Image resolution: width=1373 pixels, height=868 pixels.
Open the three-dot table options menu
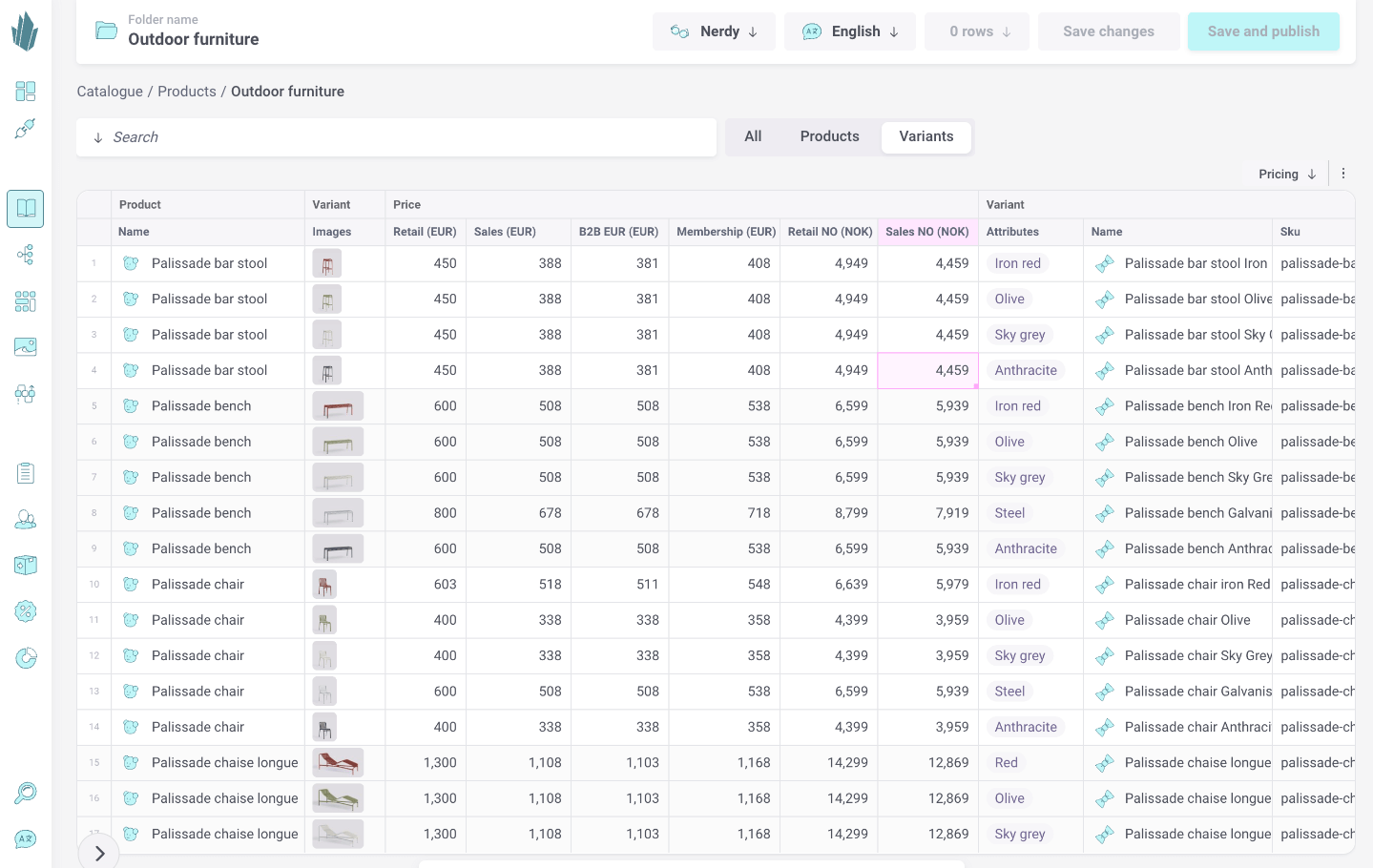pos(1343,174)
